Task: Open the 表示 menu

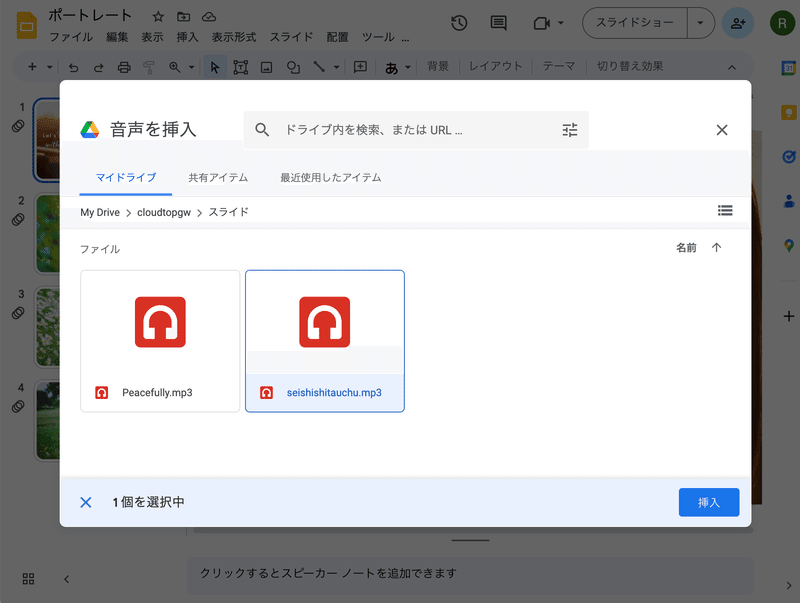Action: tap(152, 37)
